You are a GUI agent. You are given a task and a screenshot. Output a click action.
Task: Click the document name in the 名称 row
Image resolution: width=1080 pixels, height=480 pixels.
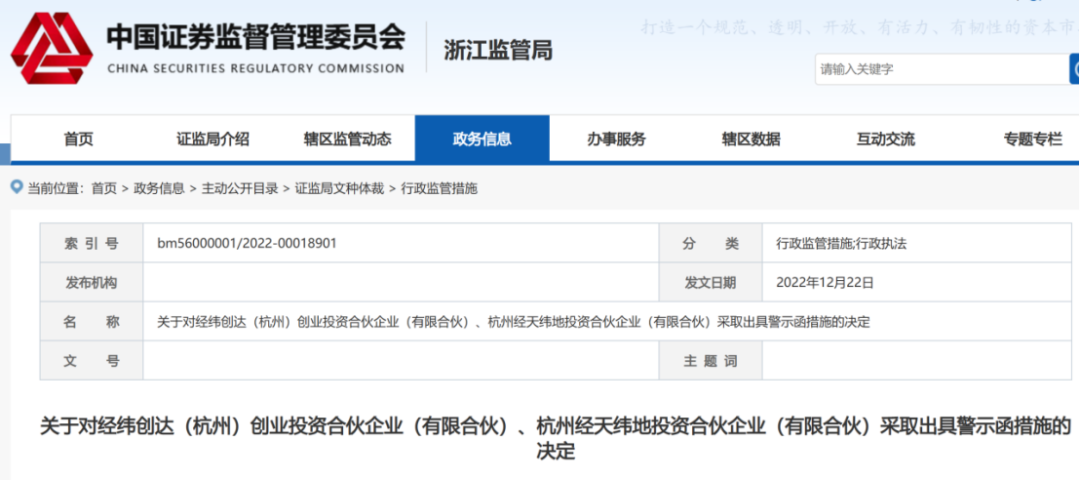(x=514, y=322)
